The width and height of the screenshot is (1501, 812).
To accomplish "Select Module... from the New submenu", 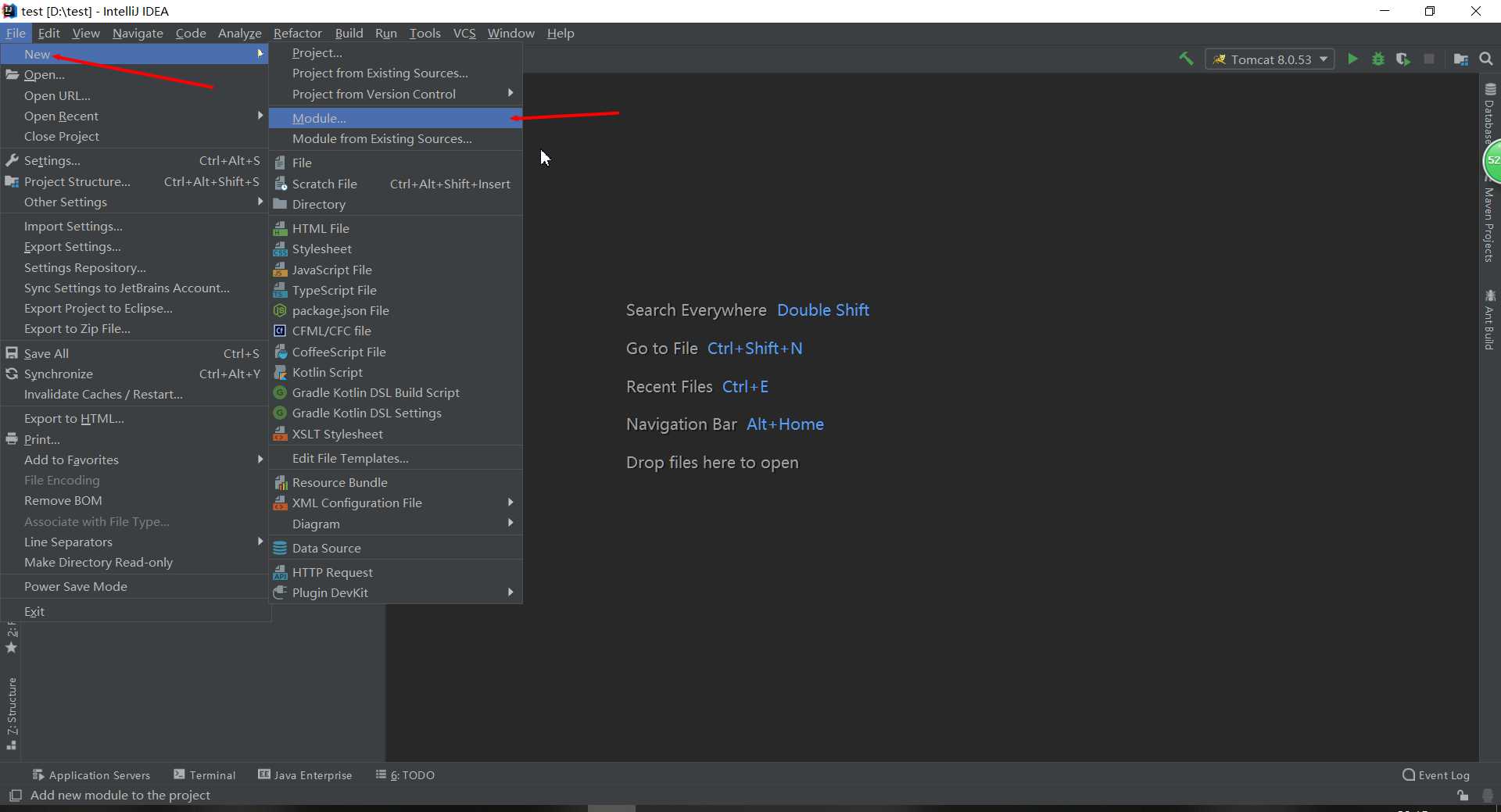I will [x=396, y=118].
